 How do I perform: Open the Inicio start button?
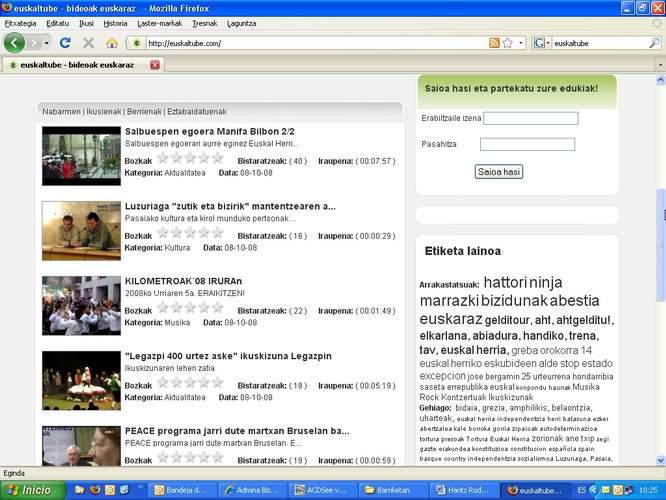[33, 490]
